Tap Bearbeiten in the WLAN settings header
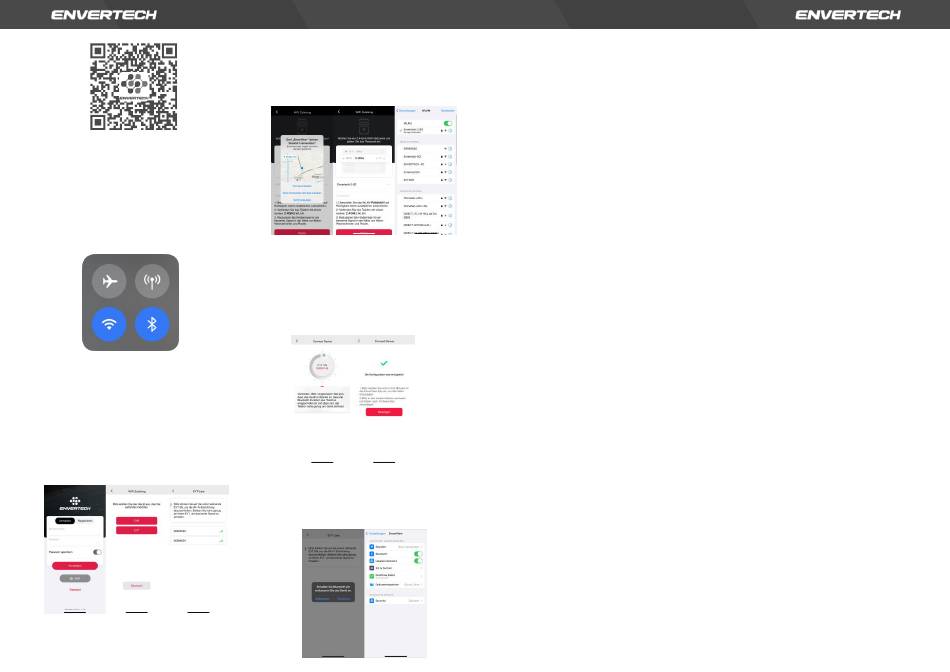The image size is (950, 672). (x=448, y=111)
